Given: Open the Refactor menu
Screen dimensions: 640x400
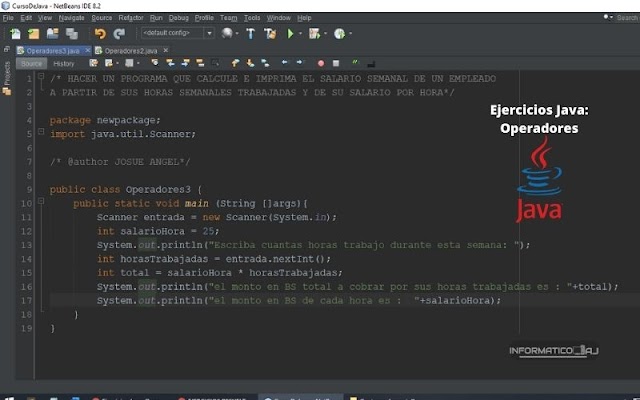Looking at the screenshot, I should (x=131, y=18).
